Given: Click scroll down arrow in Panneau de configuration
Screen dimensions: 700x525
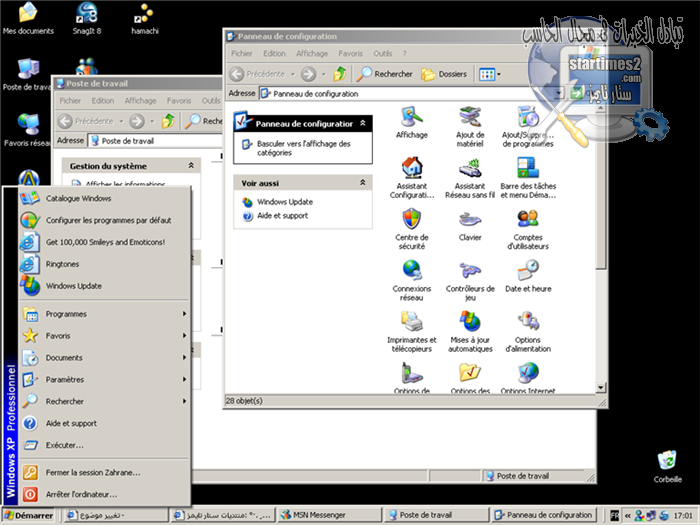Looking at the screenshot, I should tap(600, 388).
